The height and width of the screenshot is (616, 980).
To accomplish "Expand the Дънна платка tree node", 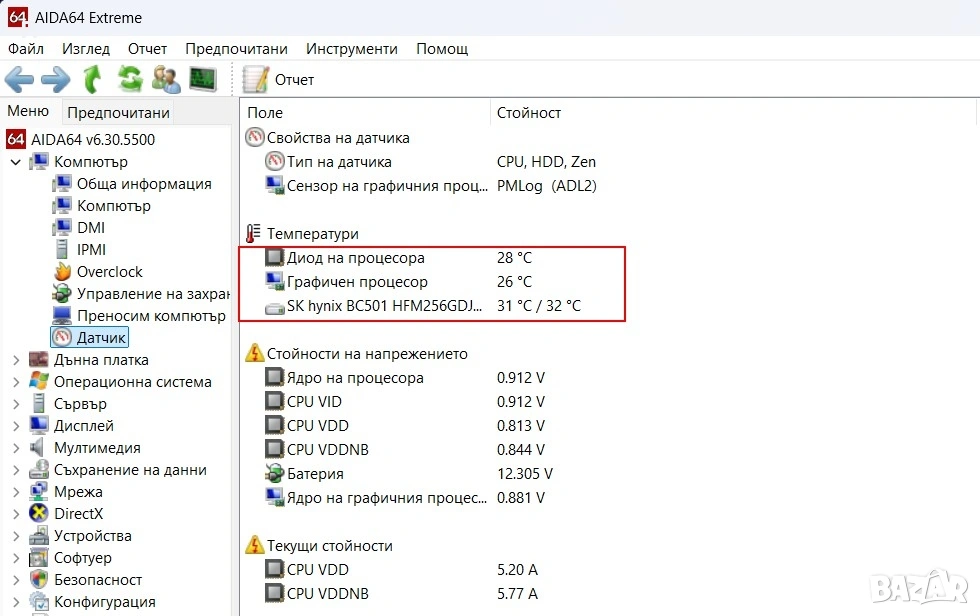I will (16, 360).
